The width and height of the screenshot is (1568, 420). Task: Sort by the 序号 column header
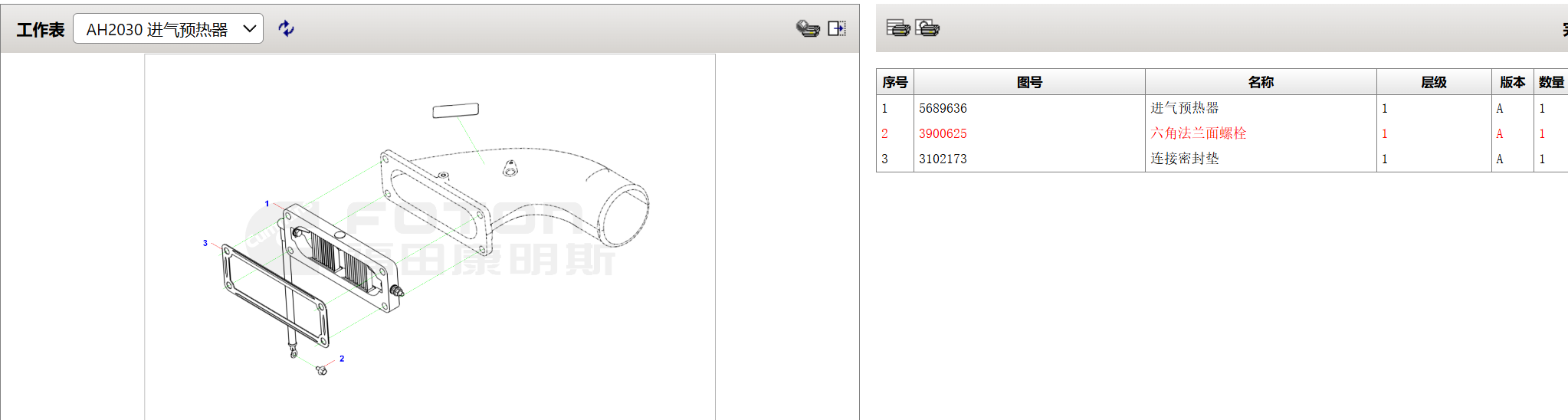894,82
